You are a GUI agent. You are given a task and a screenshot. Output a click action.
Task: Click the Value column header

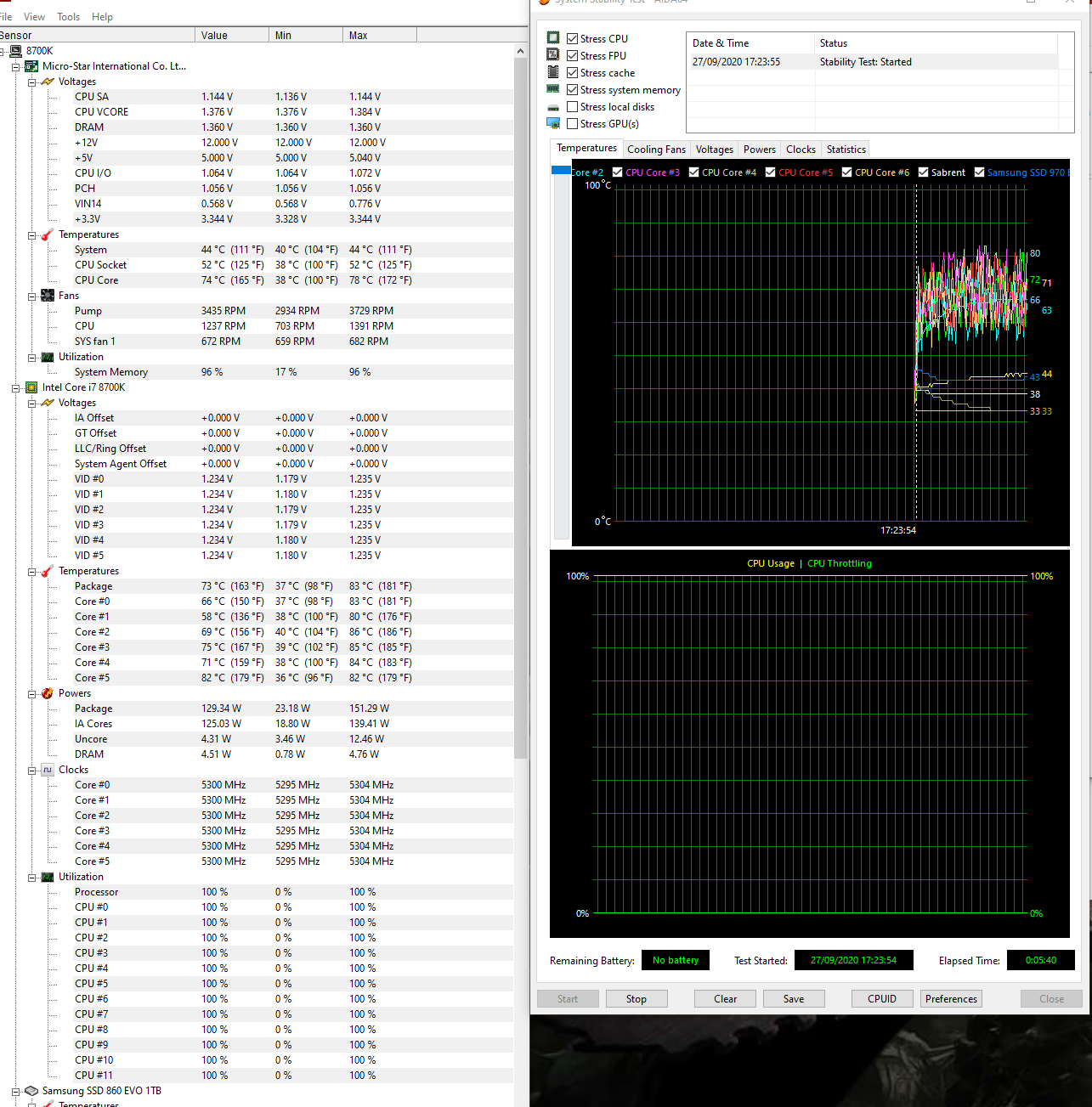pos(231,35)
